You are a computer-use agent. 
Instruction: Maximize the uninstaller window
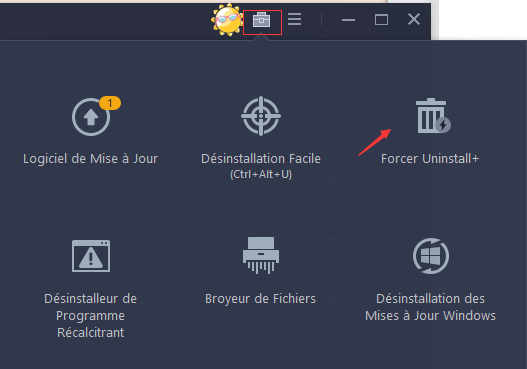click(381, 20)
